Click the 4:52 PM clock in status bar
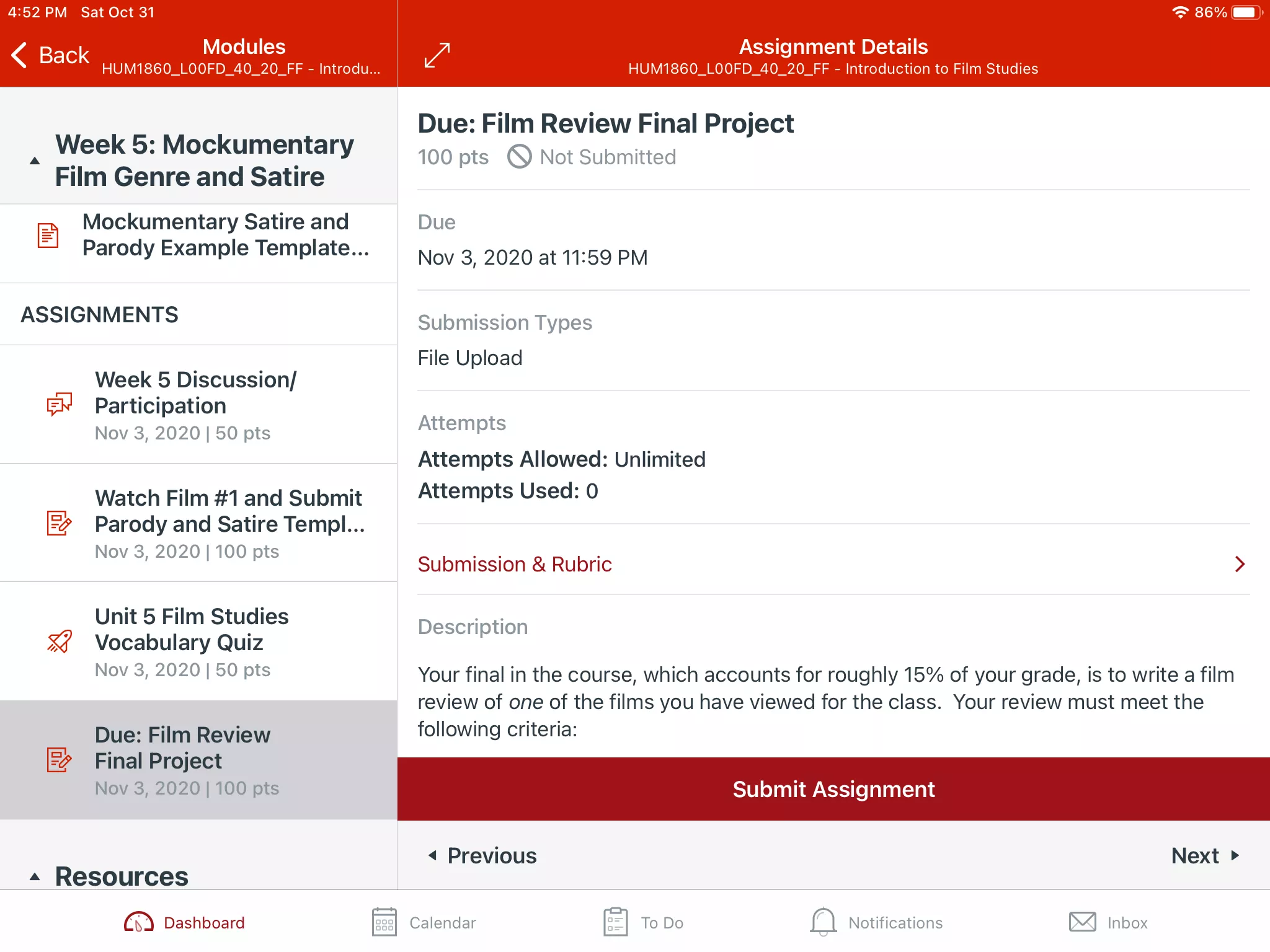The height and width of the screenshot is (952, 1270). 37,12
